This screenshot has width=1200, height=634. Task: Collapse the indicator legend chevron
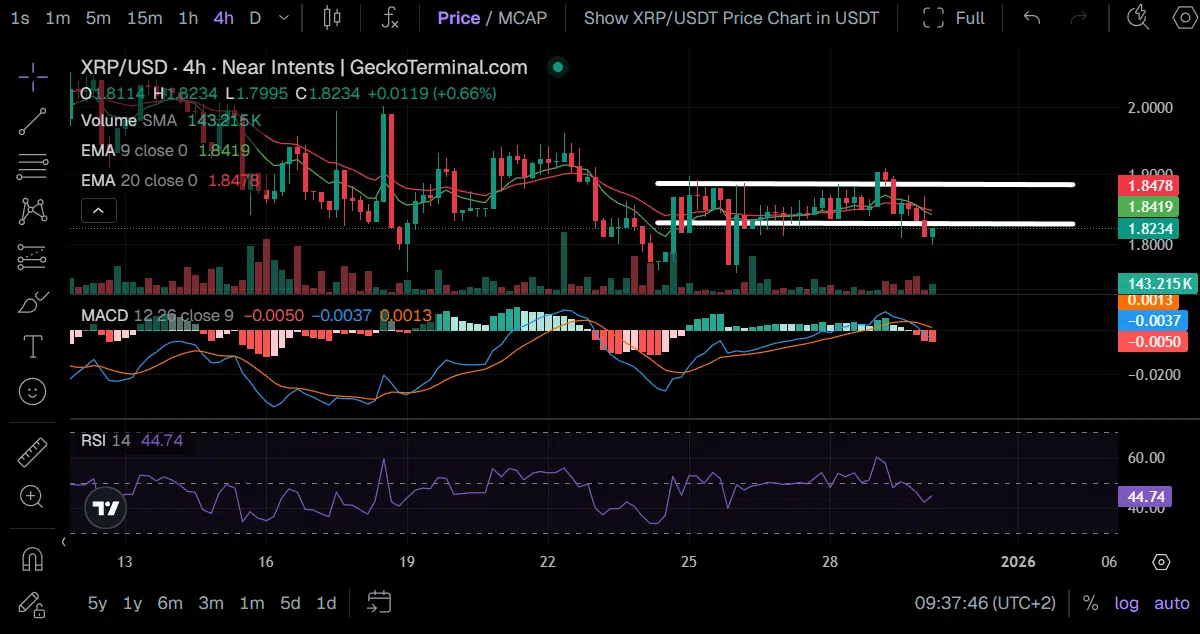point(99,210)
